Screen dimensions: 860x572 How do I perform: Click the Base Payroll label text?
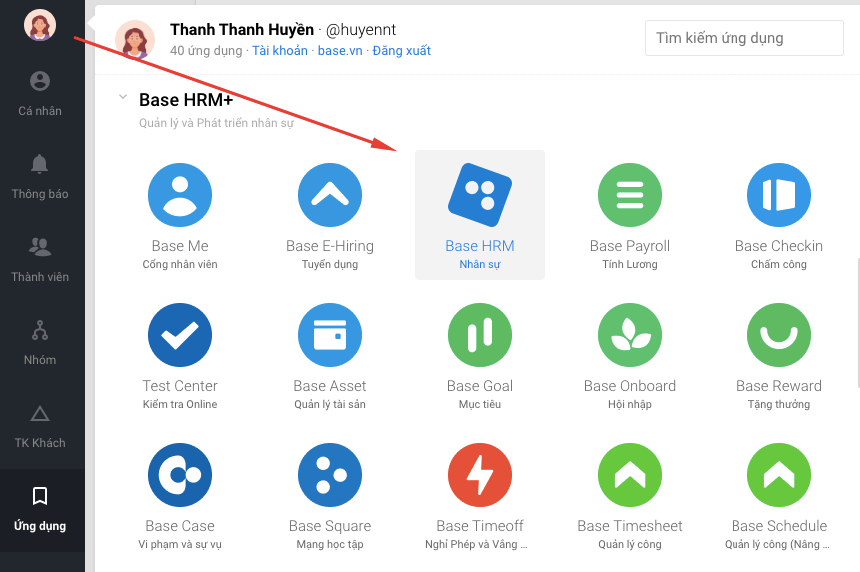click(x=630, y=246)
